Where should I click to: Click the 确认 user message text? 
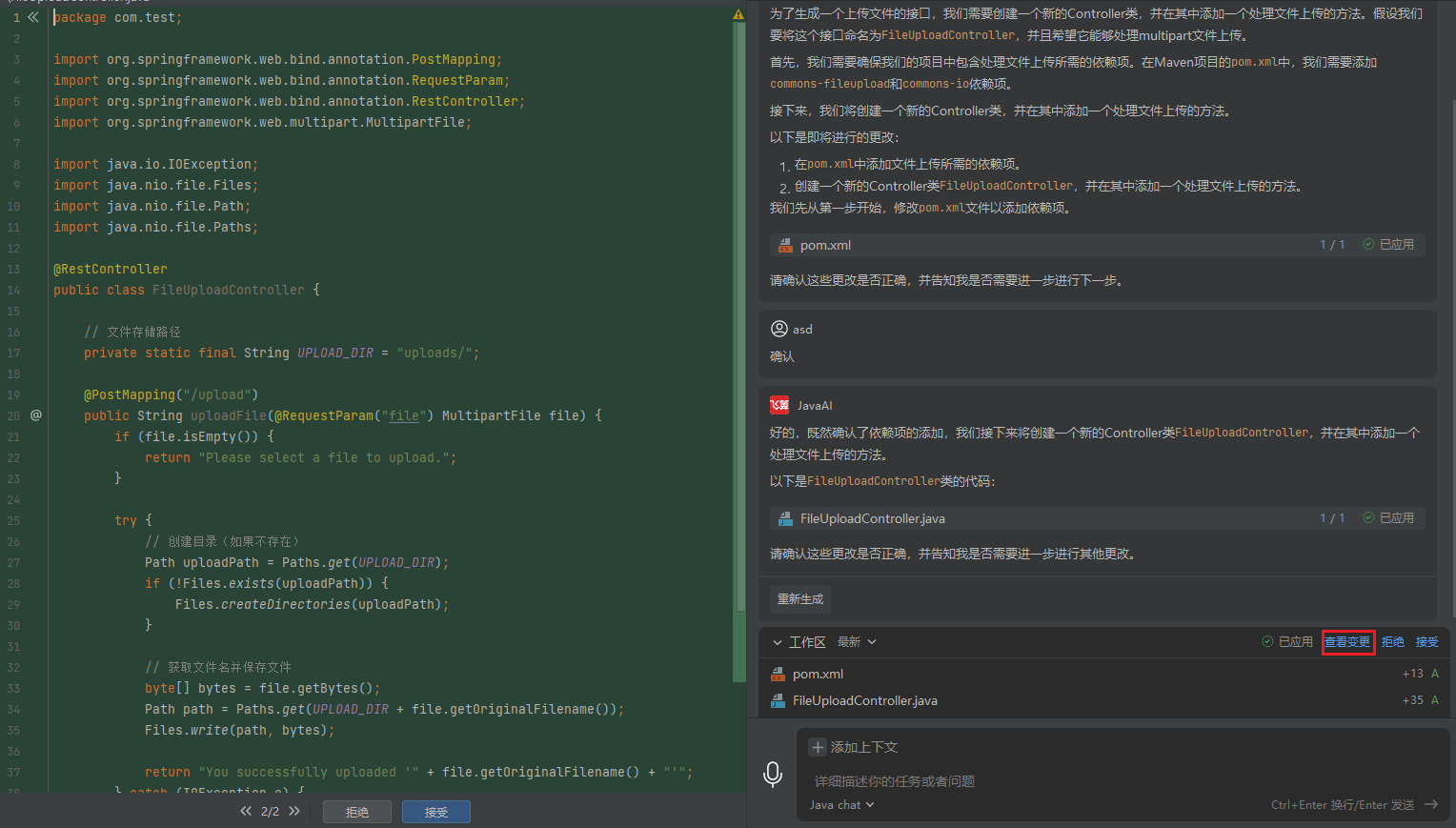coord(782,356)
